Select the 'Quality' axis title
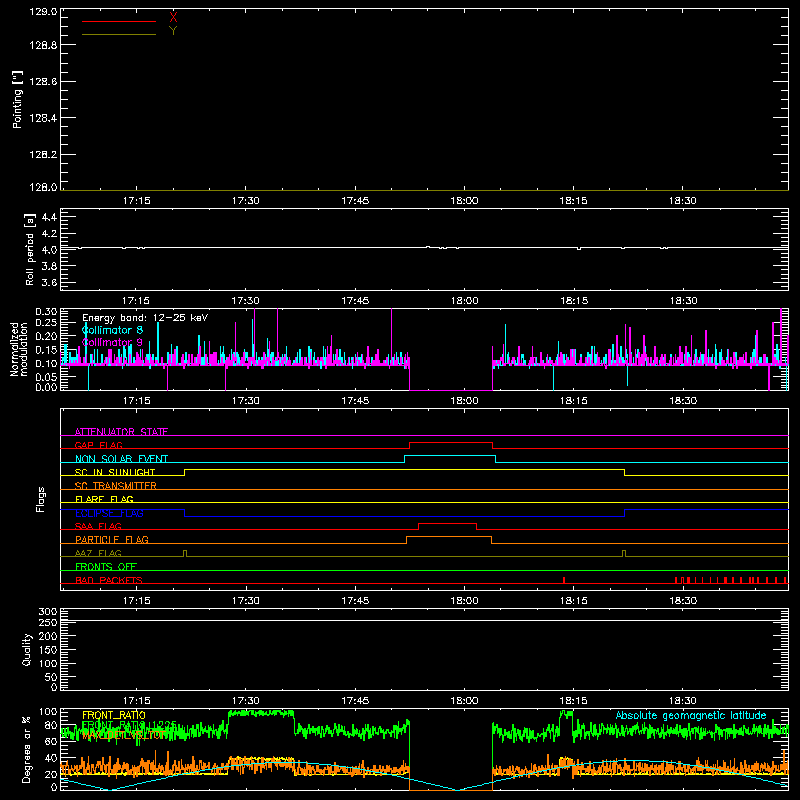Screen dimensions: 800x800 (27, 649)
